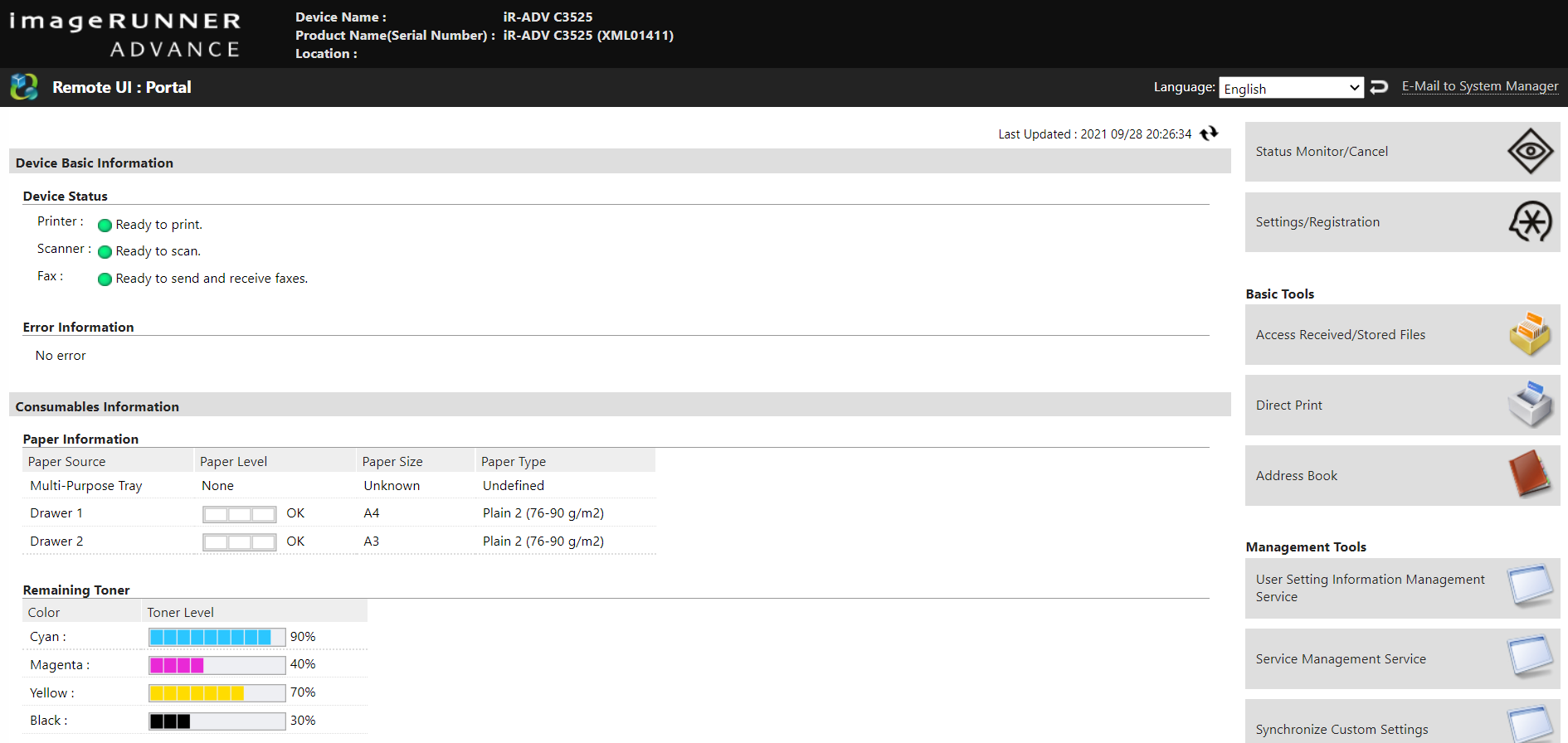The image size is (1568, 743).
Task: Click the 'A3' paper size cell
Action: (372, 541)
